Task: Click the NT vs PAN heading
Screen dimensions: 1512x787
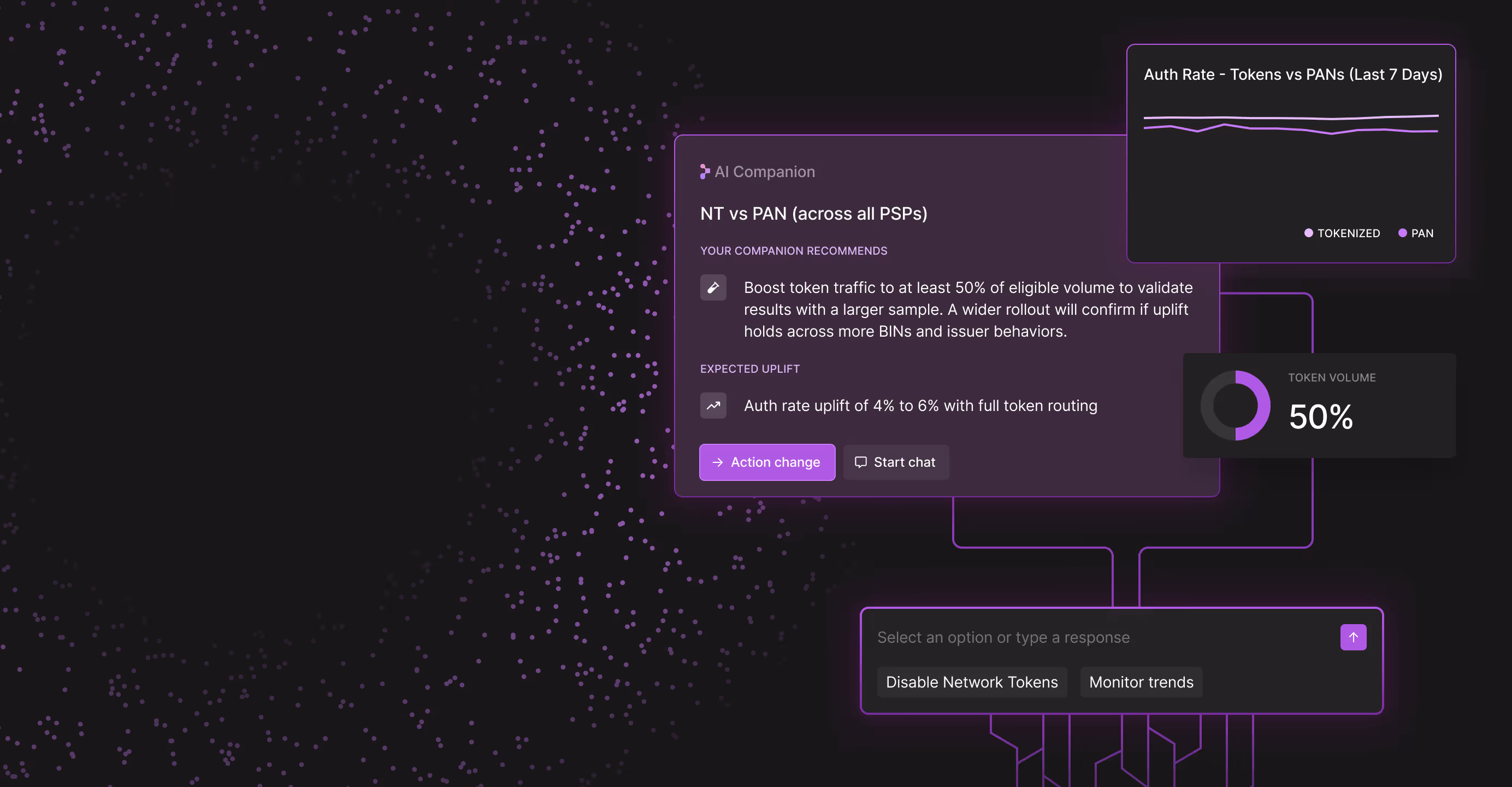Action: [813, 214]
